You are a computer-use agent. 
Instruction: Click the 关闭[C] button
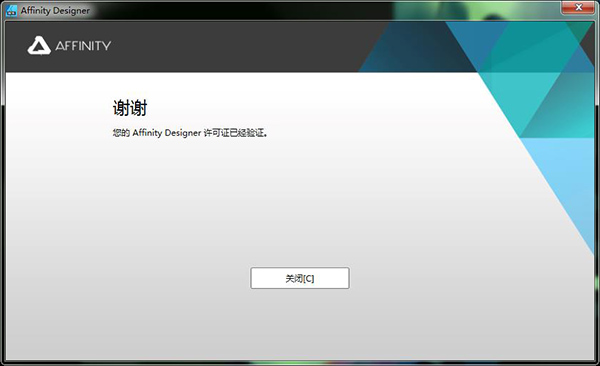tap(300, 278)
